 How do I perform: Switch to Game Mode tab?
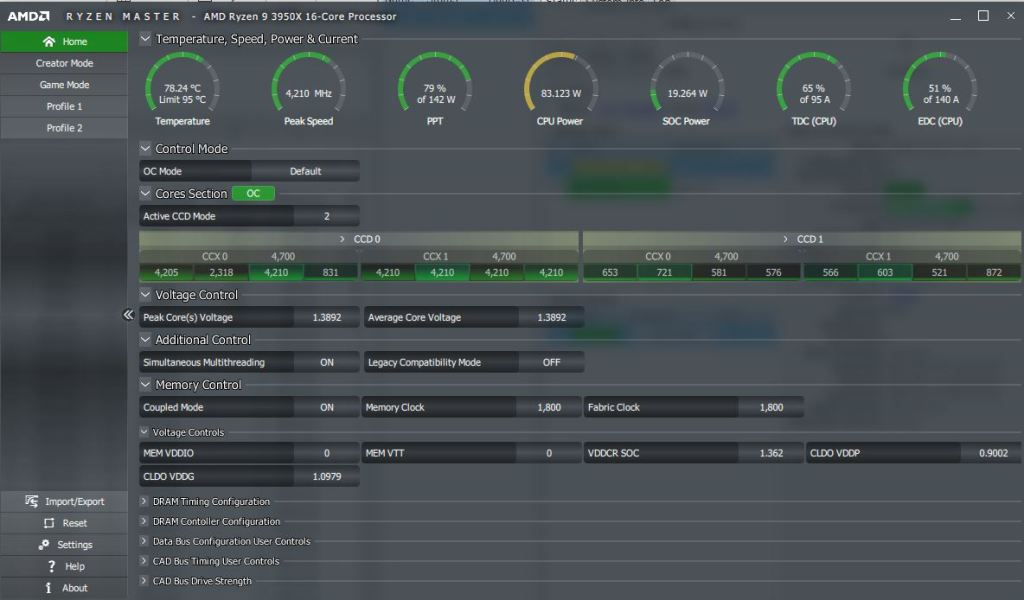pyautogui.click(x=64, y=85)
